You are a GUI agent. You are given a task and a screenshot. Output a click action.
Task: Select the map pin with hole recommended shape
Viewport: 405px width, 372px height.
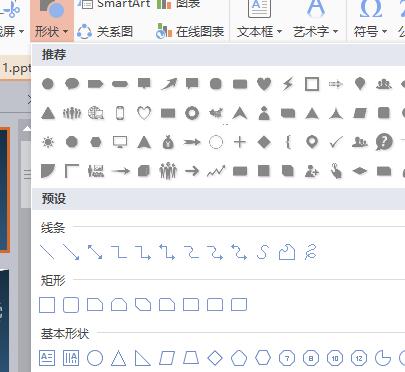tap(312, 142)
